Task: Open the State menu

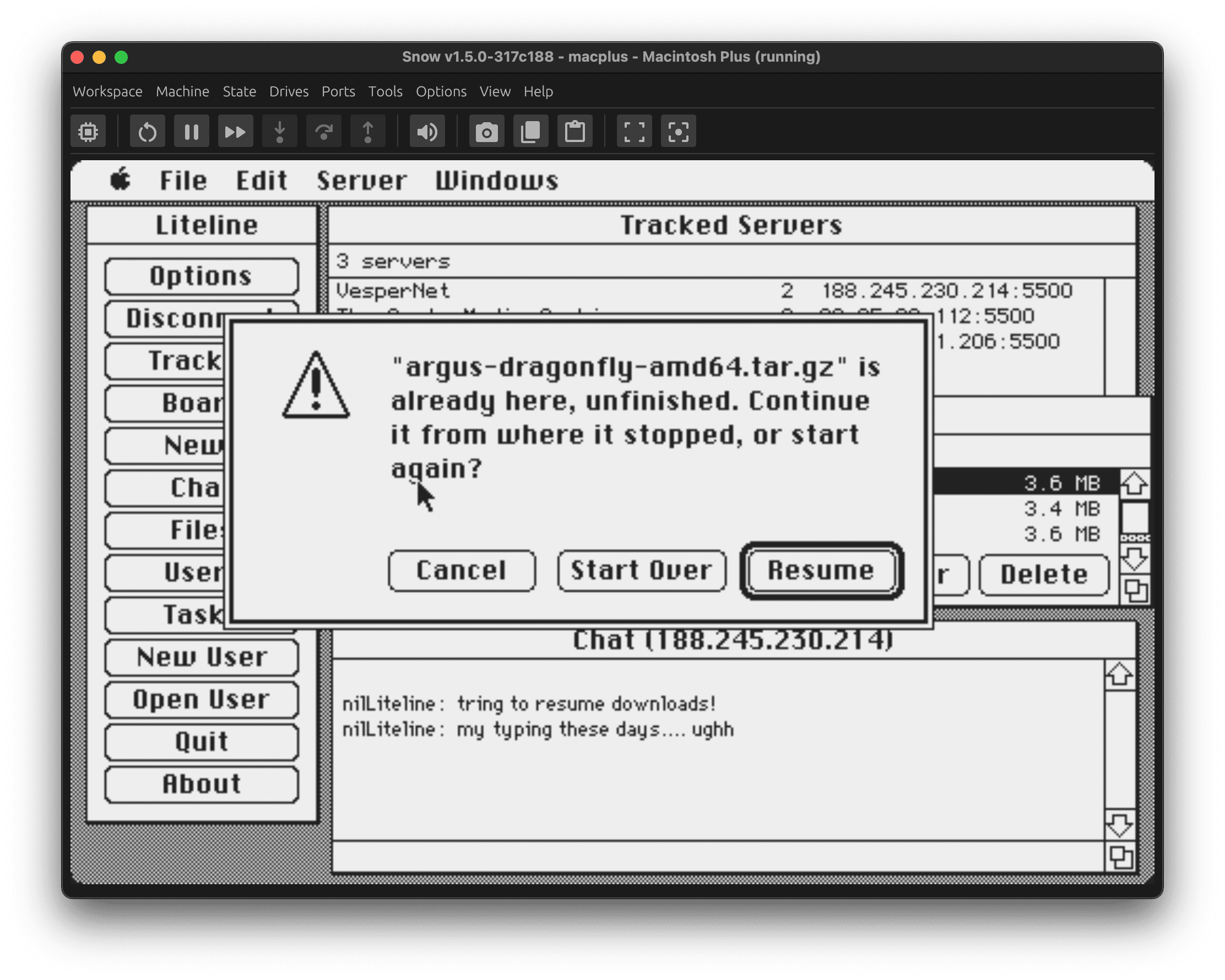Action: [x=239, y=91]
